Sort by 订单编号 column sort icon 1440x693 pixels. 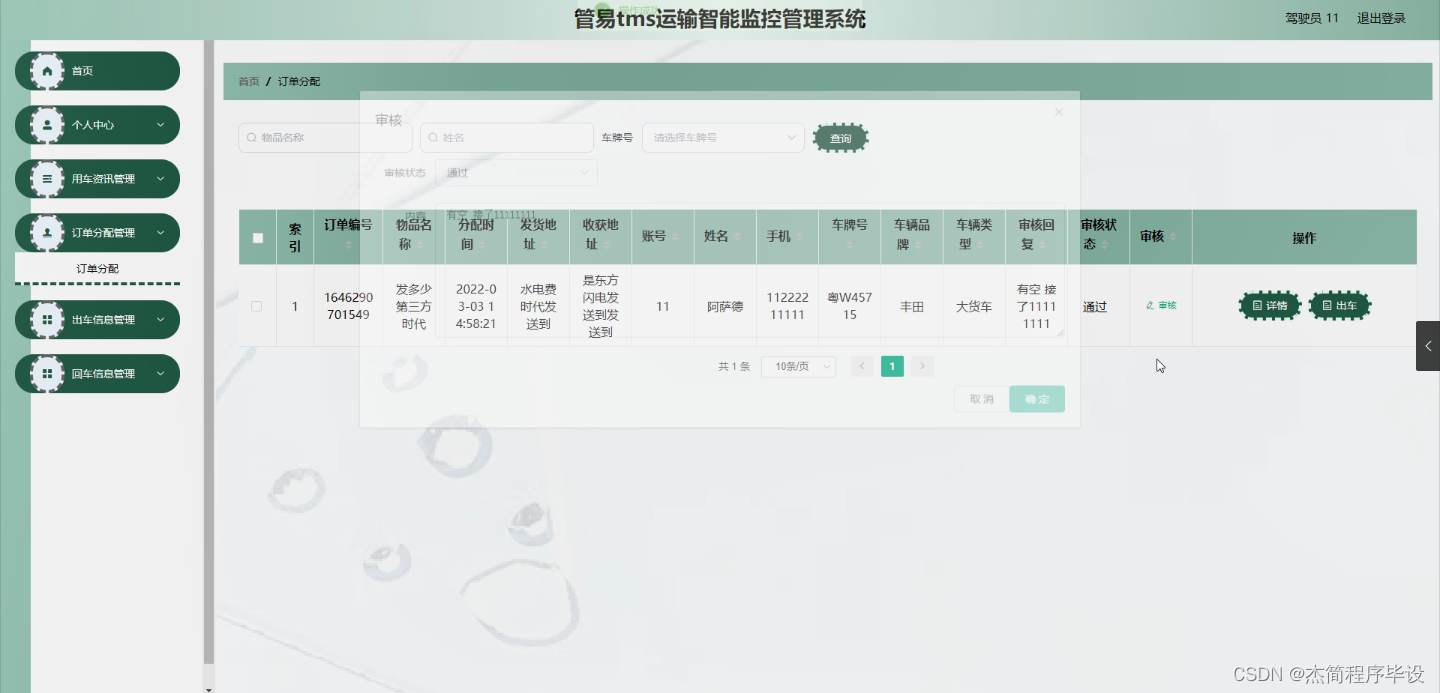(348, 244)
